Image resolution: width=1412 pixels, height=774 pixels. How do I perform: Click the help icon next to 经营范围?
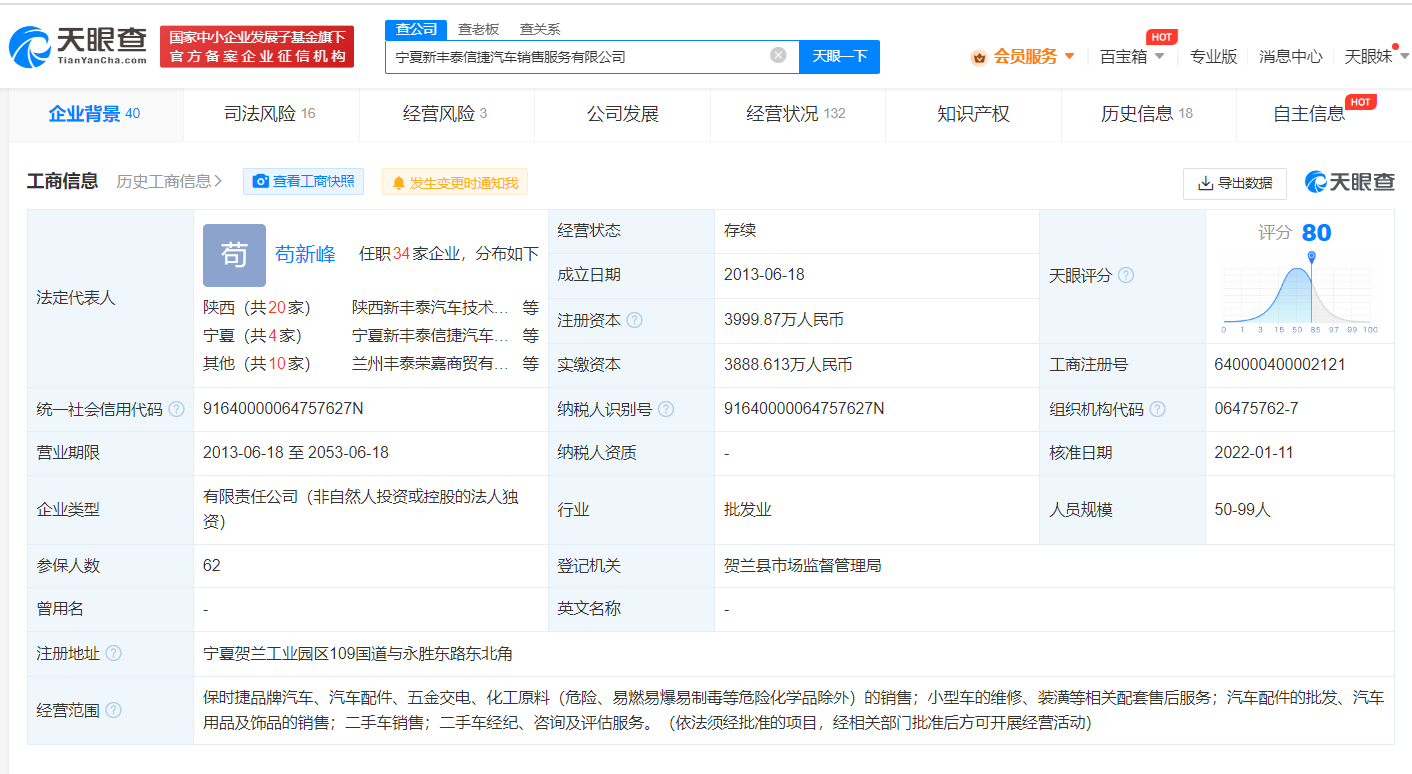pos(113,710)
